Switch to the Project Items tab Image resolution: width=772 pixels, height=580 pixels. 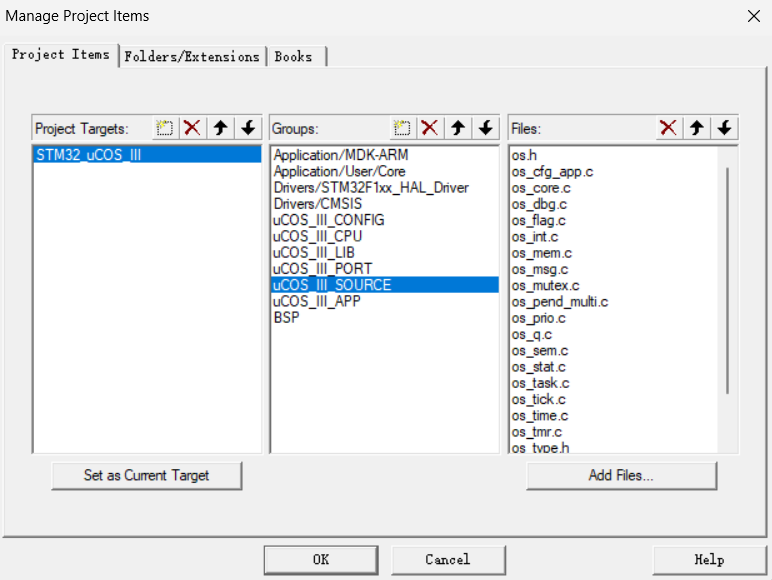[61, 55]
